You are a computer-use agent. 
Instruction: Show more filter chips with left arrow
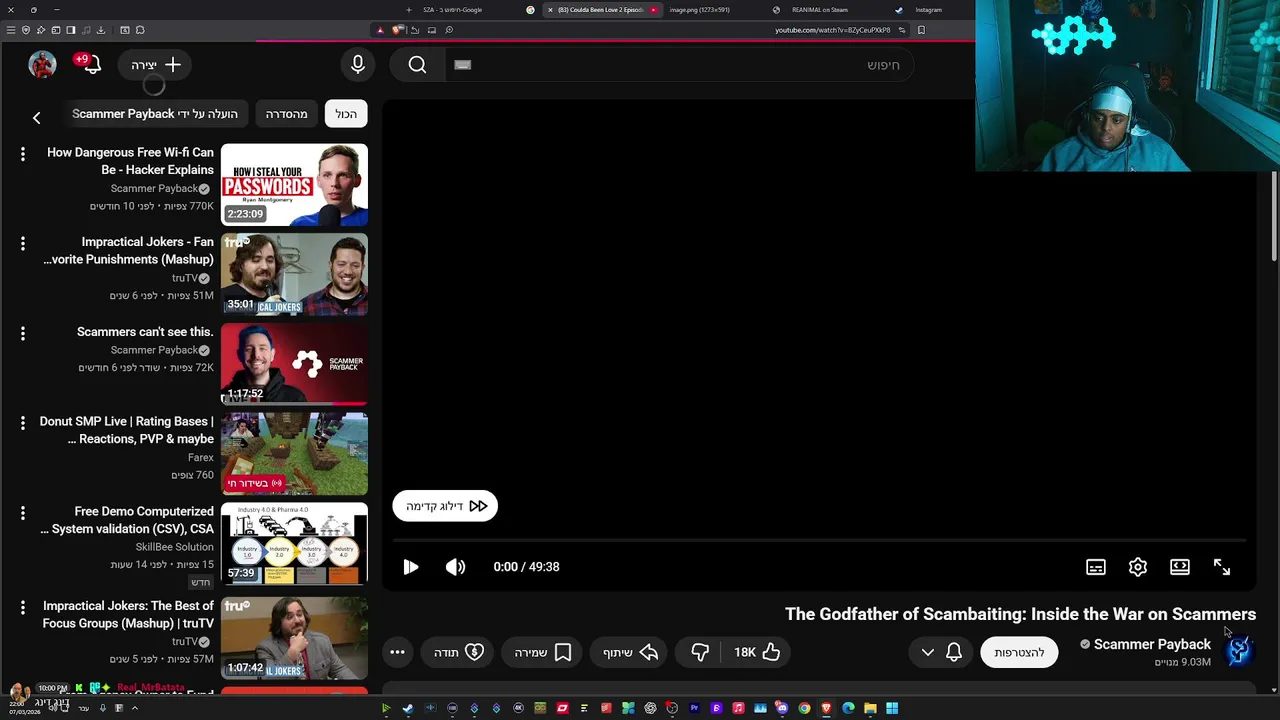click(36, 118)
